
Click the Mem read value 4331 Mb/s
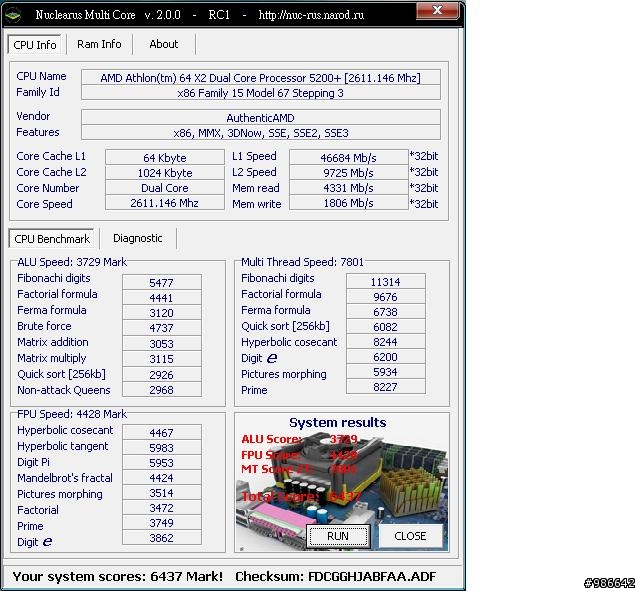pos(348,188)
